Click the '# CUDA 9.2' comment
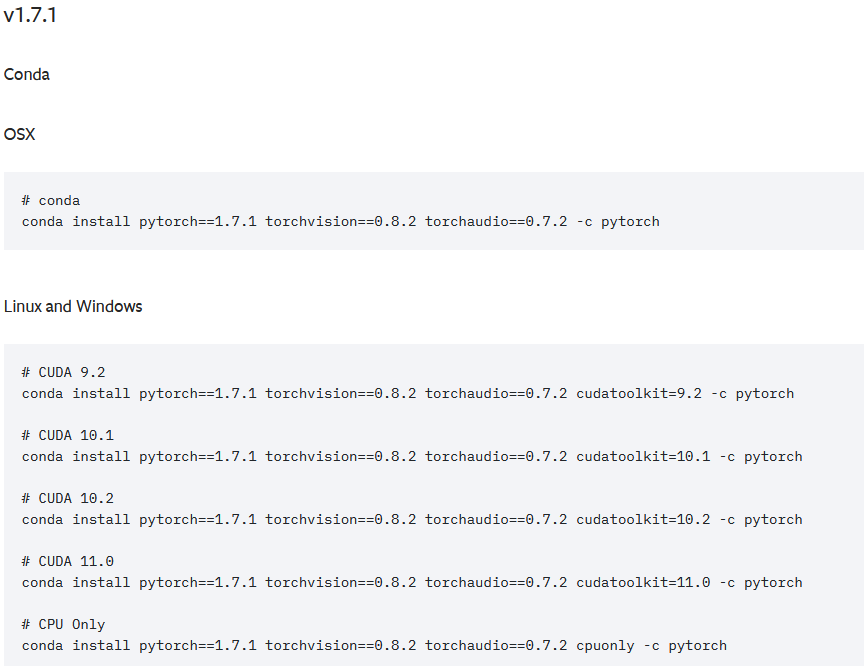 (x=63, y=372)
